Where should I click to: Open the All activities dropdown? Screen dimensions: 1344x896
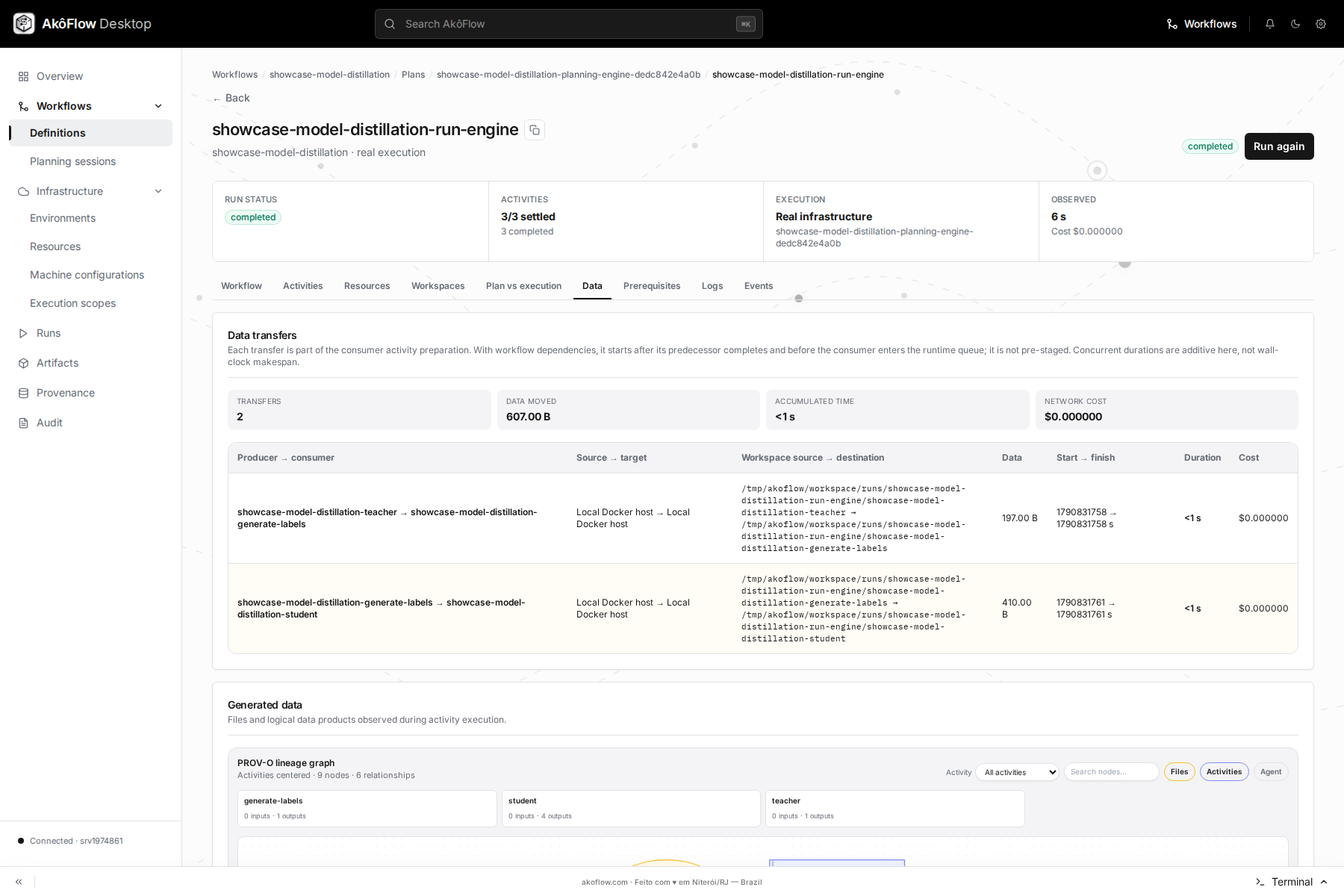tap(1017, 772)
